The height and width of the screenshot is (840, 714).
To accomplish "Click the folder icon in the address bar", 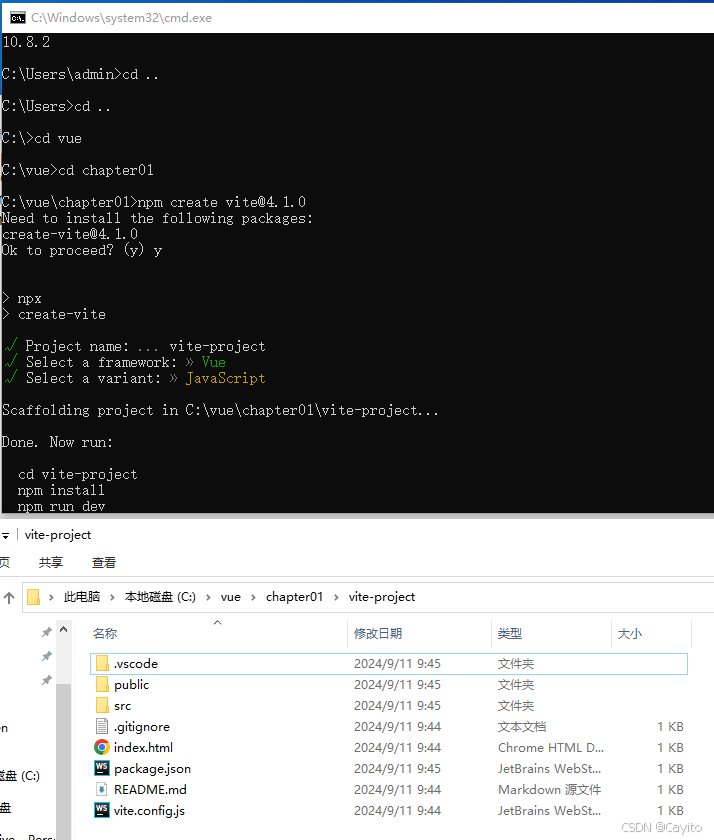I will 34,597.
